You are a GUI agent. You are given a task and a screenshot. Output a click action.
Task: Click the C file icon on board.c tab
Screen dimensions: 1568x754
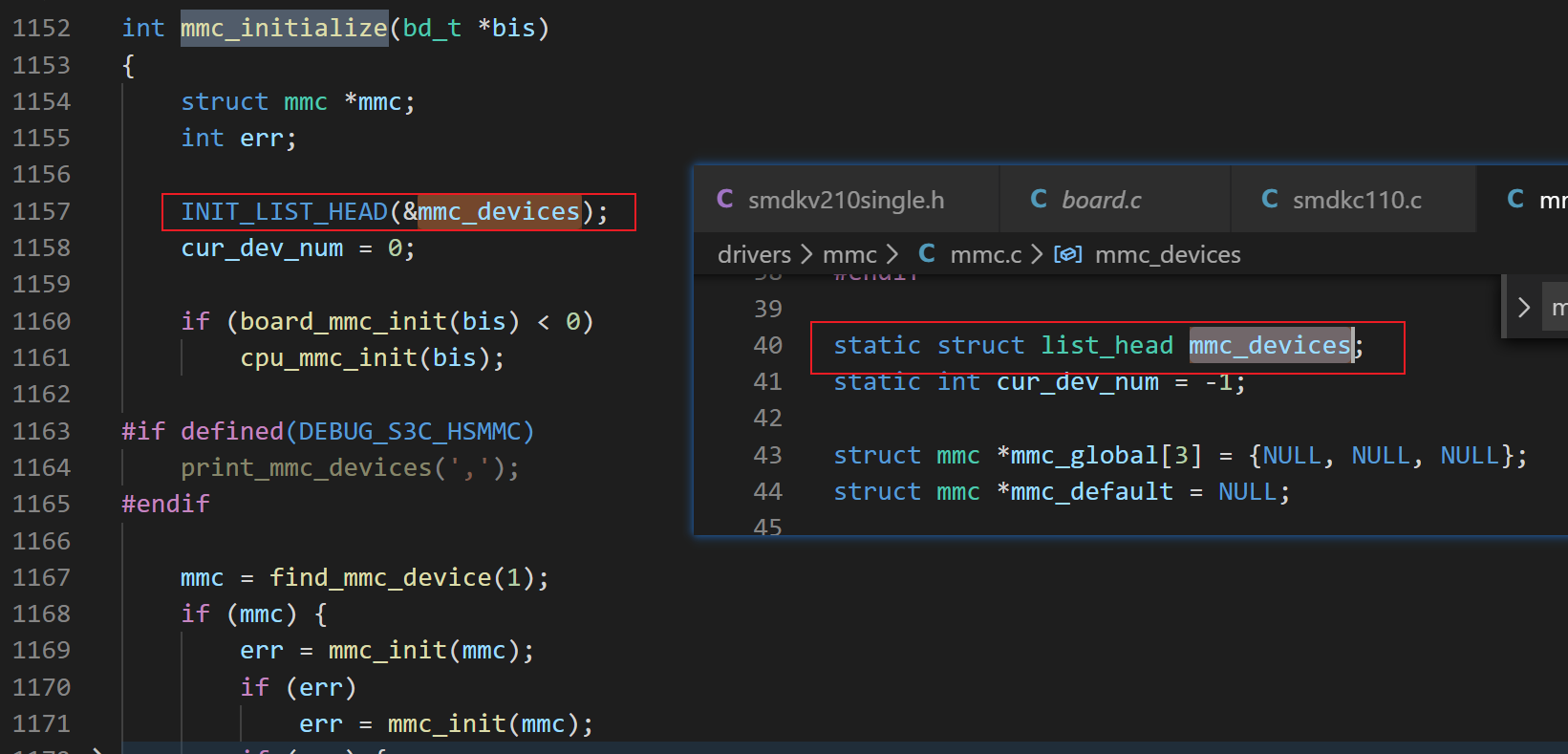(1039, 199)
